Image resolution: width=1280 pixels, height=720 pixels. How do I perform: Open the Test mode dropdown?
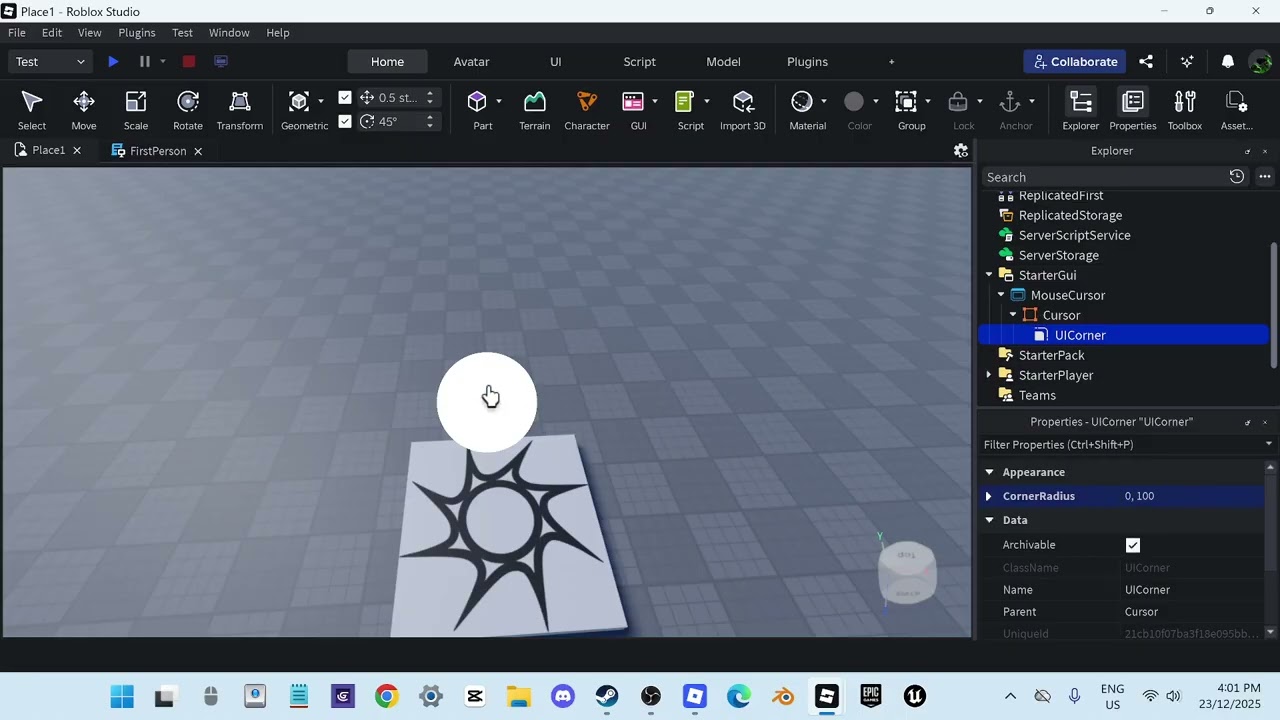pyautogui.click(x=50, y=62)
